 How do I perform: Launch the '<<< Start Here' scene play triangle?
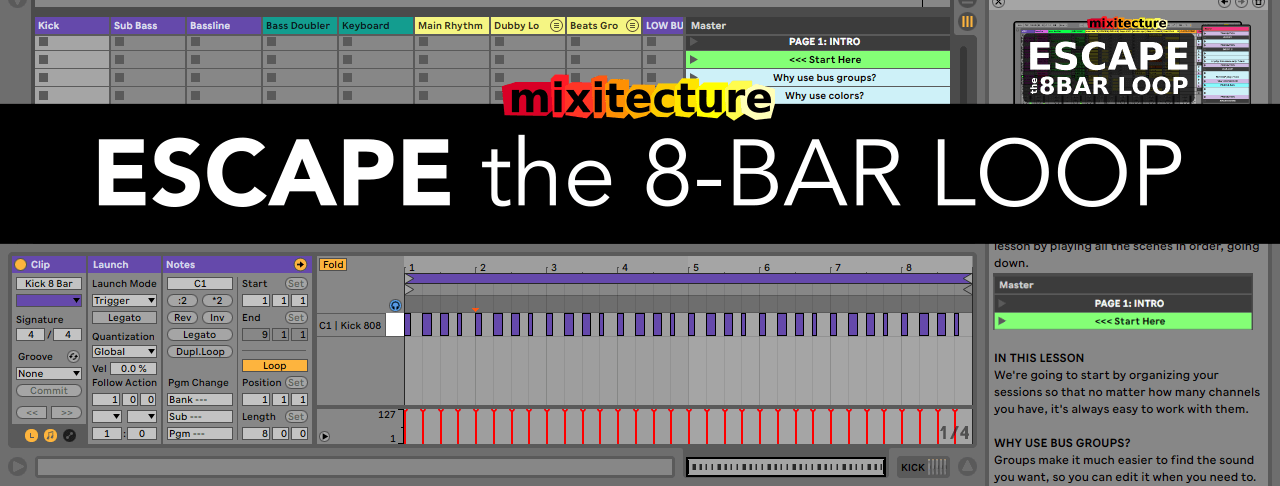tap(694, 60)
